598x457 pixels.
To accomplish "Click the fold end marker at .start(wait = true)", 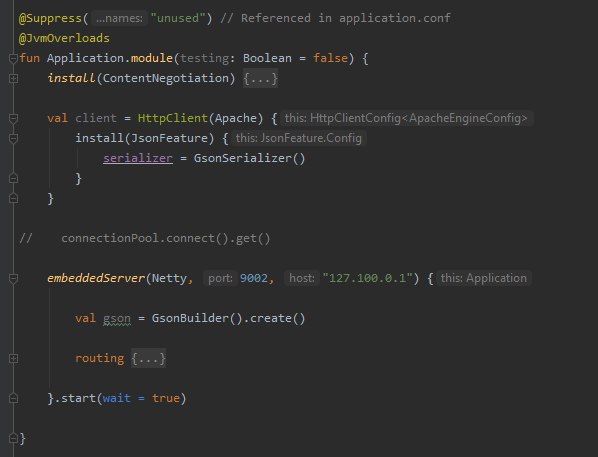I will pos(13,398).
